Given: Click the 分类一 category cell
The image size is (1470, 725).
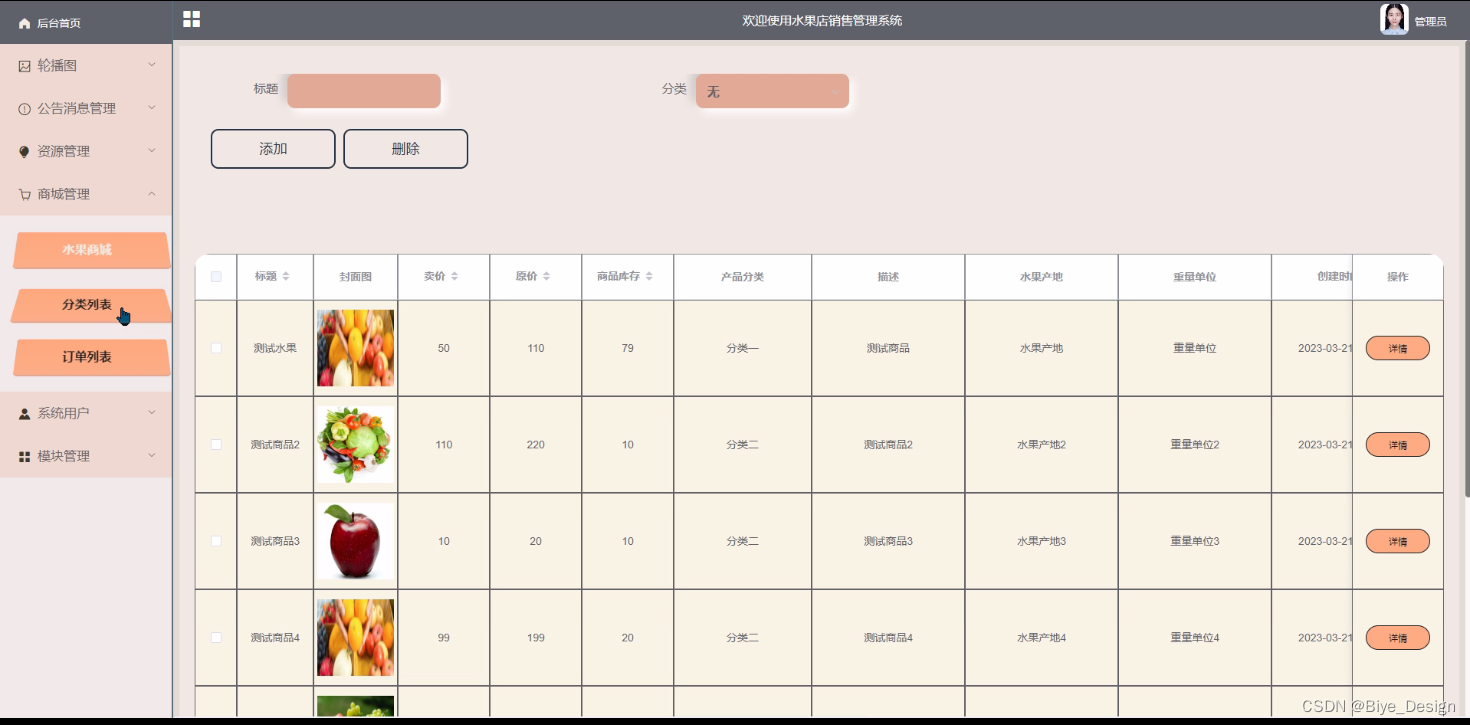Looking at the screenshot, I should (742, 348).
